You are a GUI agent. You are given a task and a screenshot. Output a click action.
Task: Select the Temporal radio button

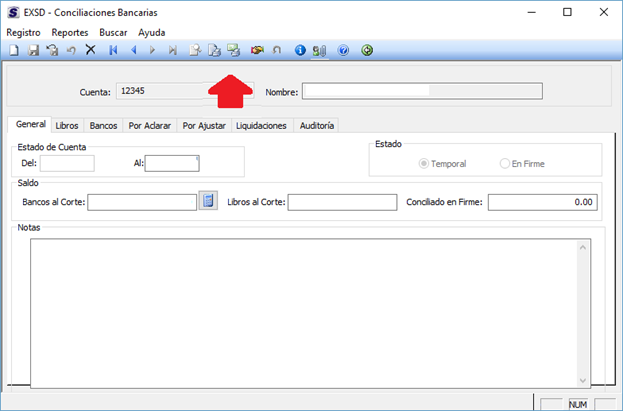425,163
